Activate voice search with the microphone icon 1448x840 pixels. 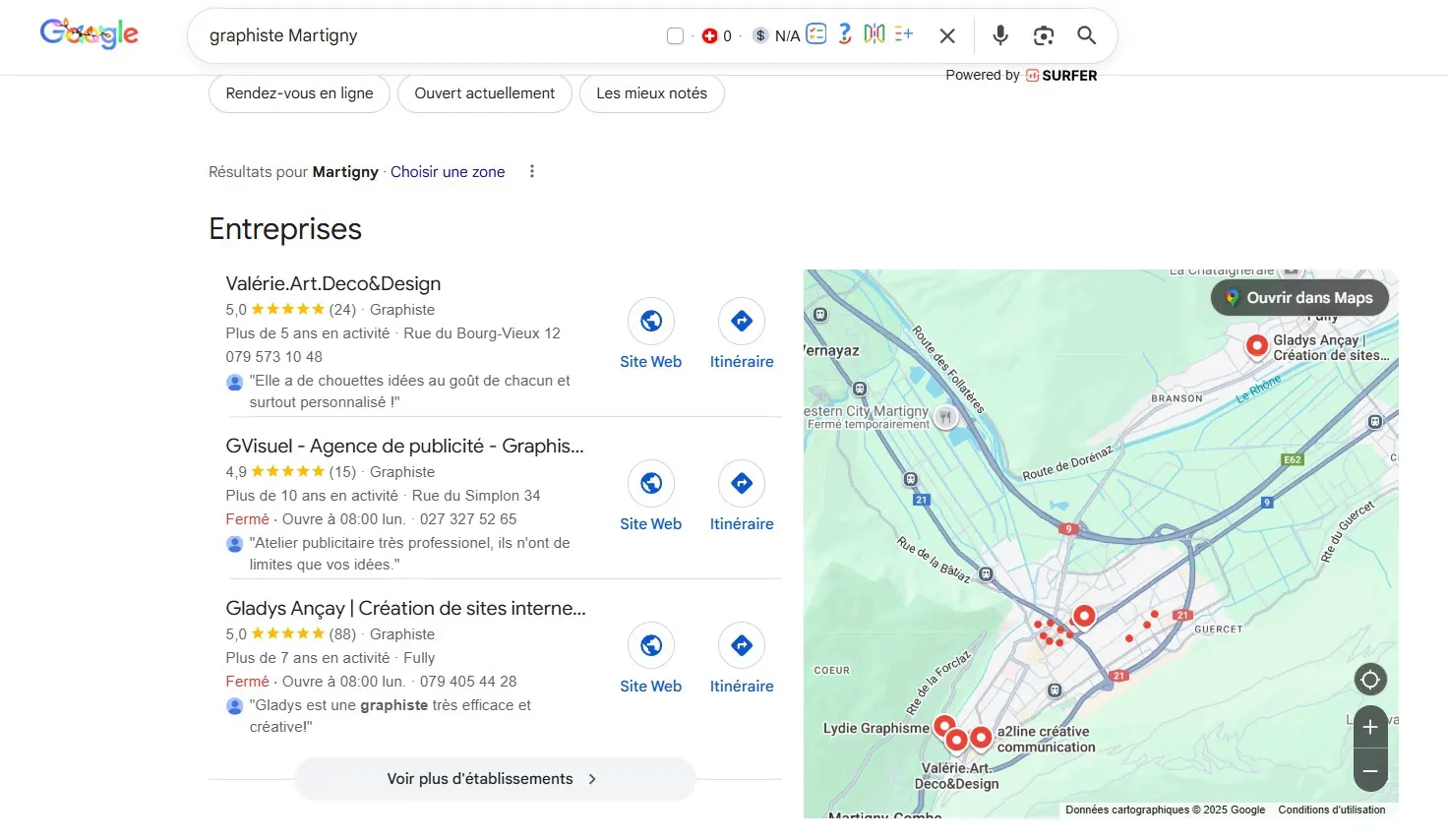pos(999,35)
